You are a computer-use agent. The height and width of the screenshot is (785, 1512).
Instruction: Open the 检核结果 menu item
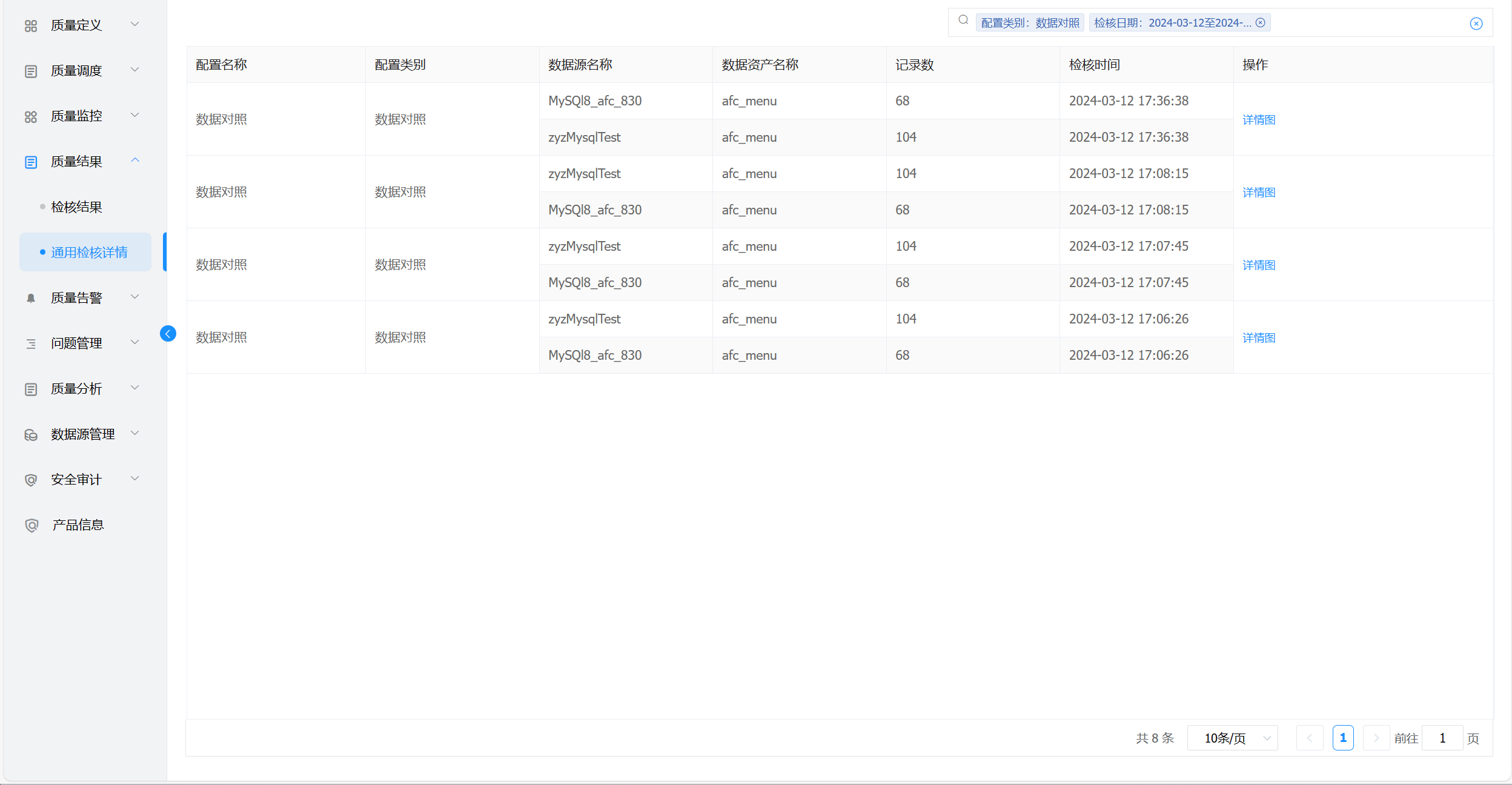(x=76, y=207)
